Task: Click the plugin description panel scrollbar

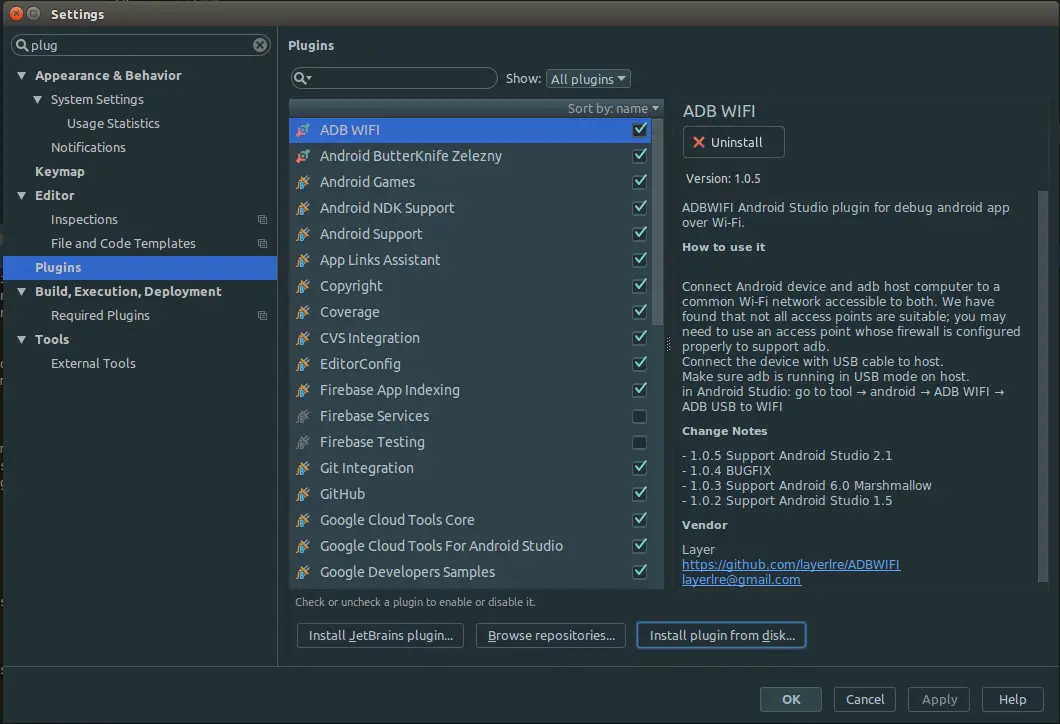Action: (1042, 385)
